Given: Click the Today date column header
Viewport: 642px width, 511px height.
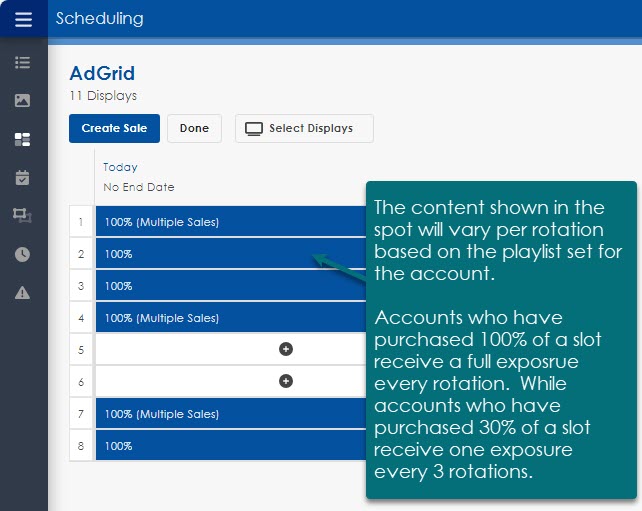Looking at the screenshot, I should (x=120, y=167).
